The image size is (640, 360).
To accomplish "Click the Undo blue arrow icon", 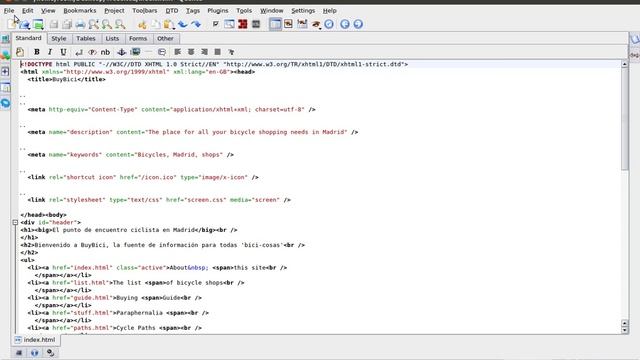I will [183, 24].
